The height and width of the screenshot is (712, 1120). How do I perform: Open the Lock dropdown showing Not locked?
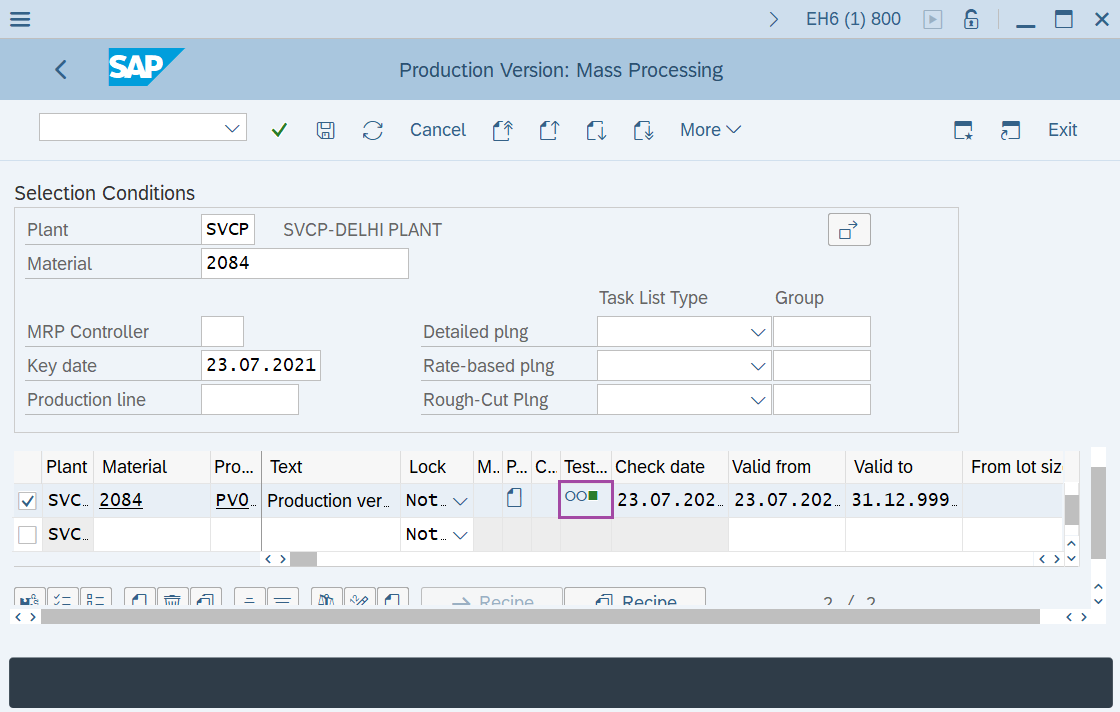tap(461, 500)
